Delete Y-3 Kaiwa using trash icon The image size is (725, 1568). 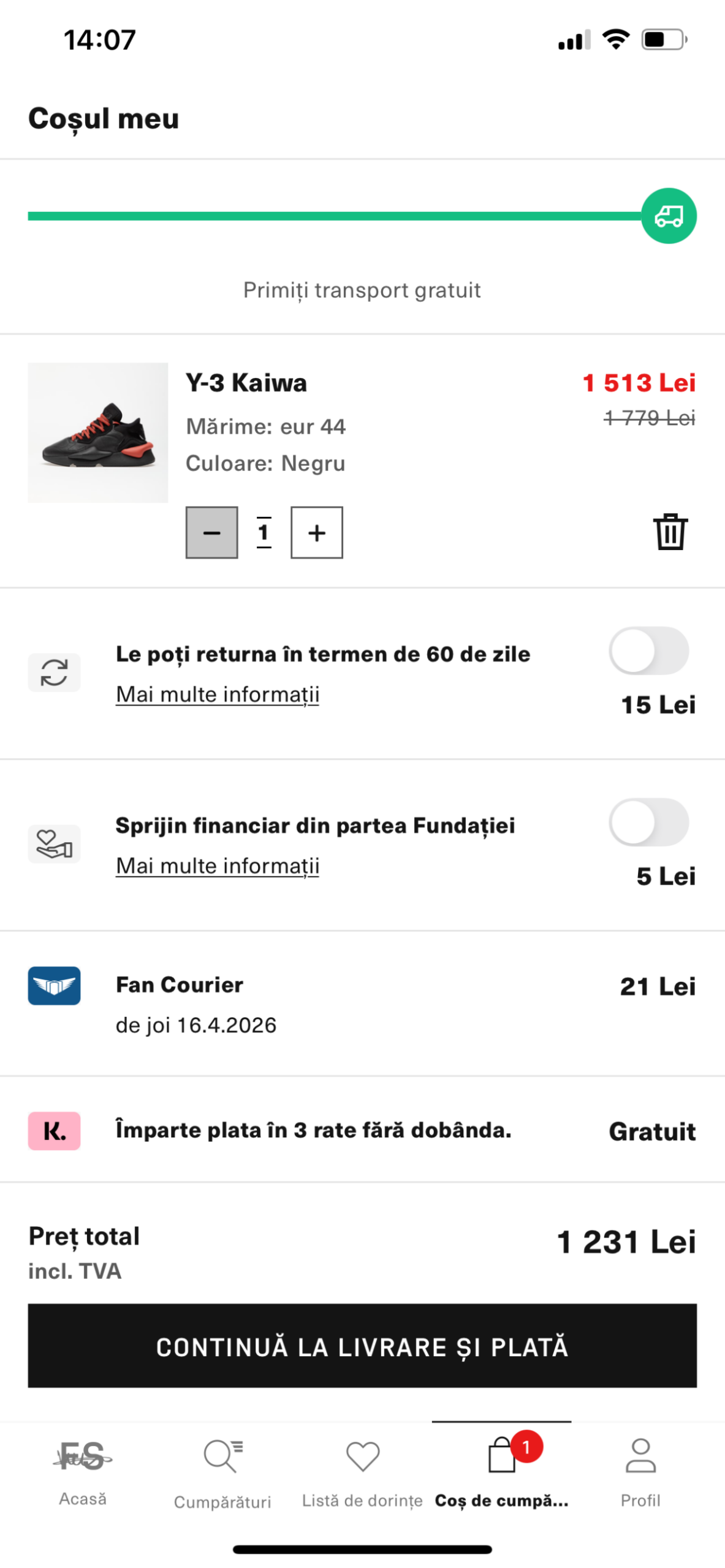(x=670, y=532)
